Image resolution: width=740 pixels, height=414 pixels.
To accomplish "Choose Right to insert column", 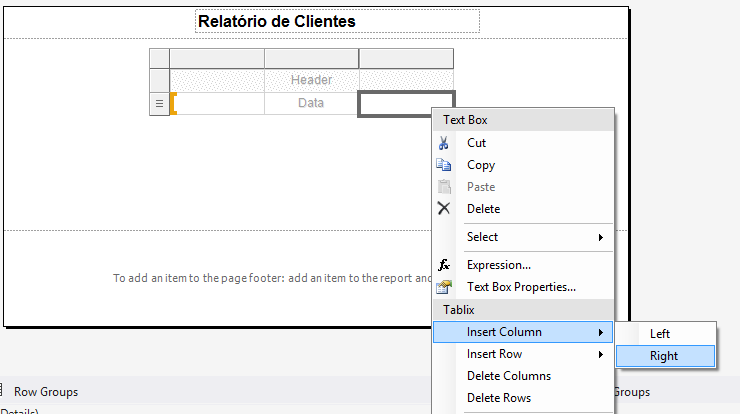I will [664, 356].
